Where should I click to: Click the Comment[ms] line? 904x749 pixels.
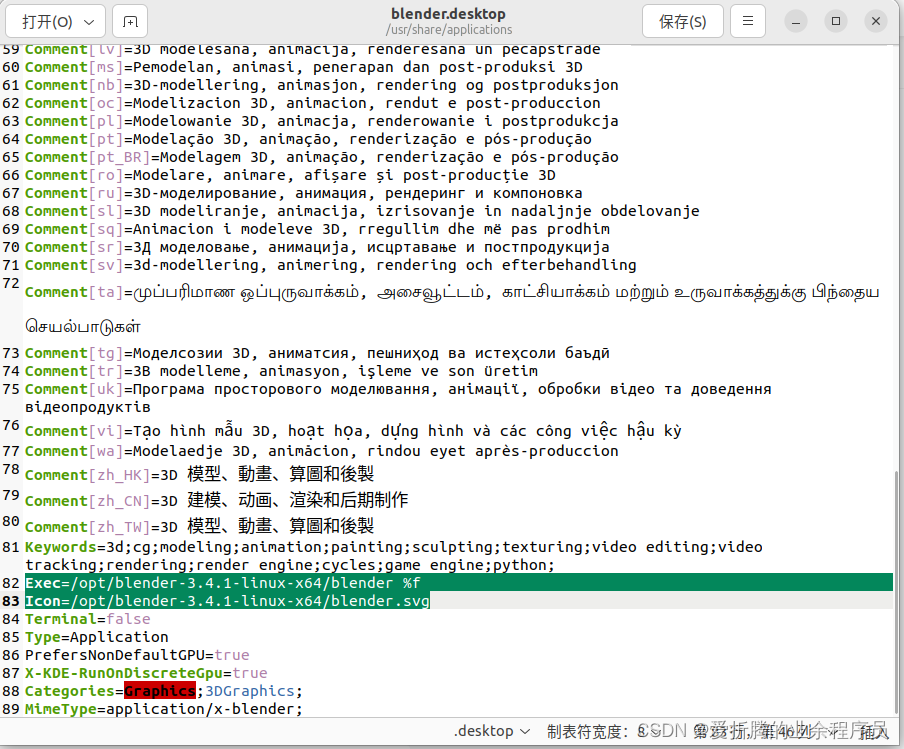(x=303, y=67)
